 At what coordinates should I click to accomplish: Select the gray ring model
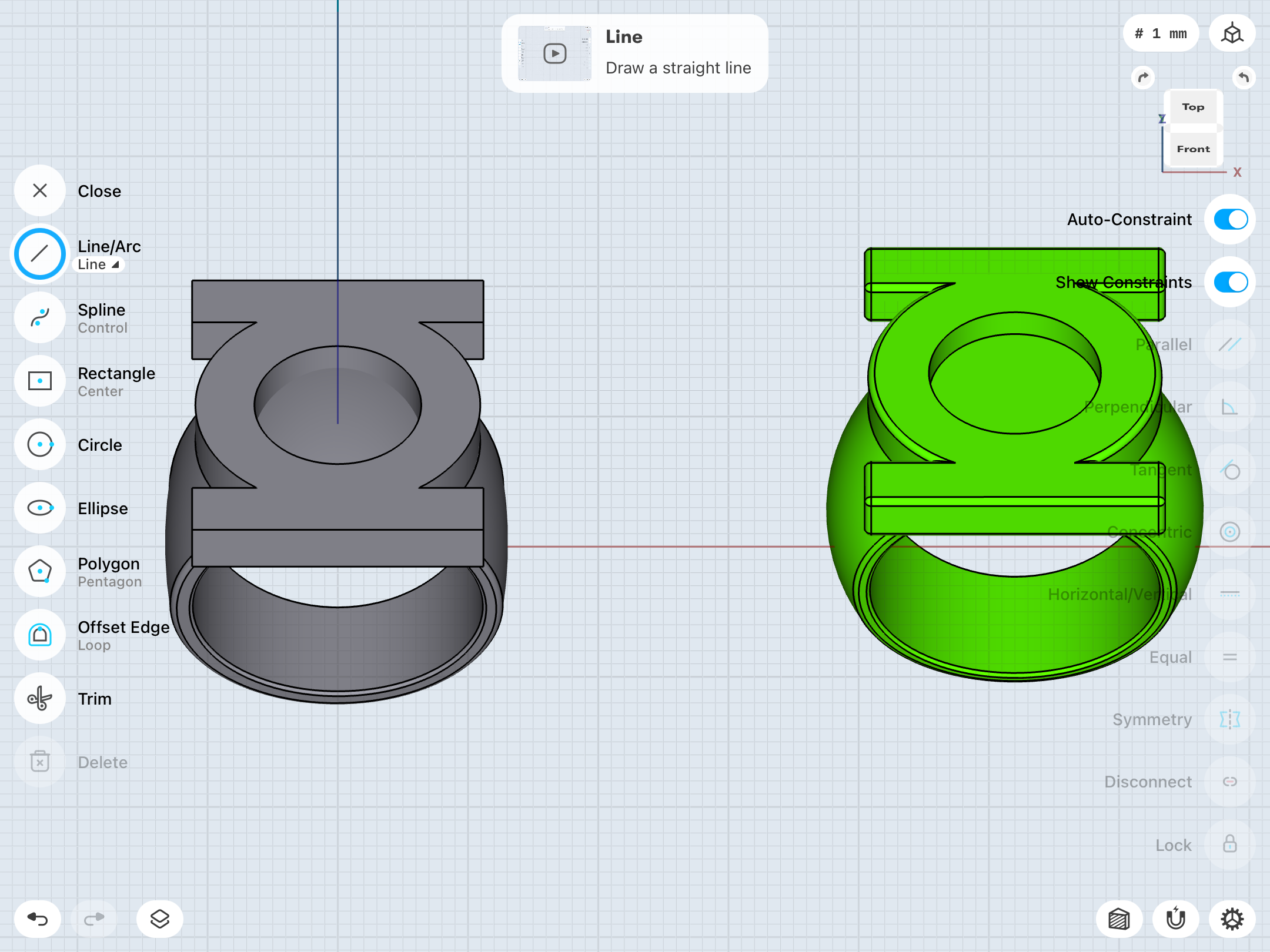point(337,492)
